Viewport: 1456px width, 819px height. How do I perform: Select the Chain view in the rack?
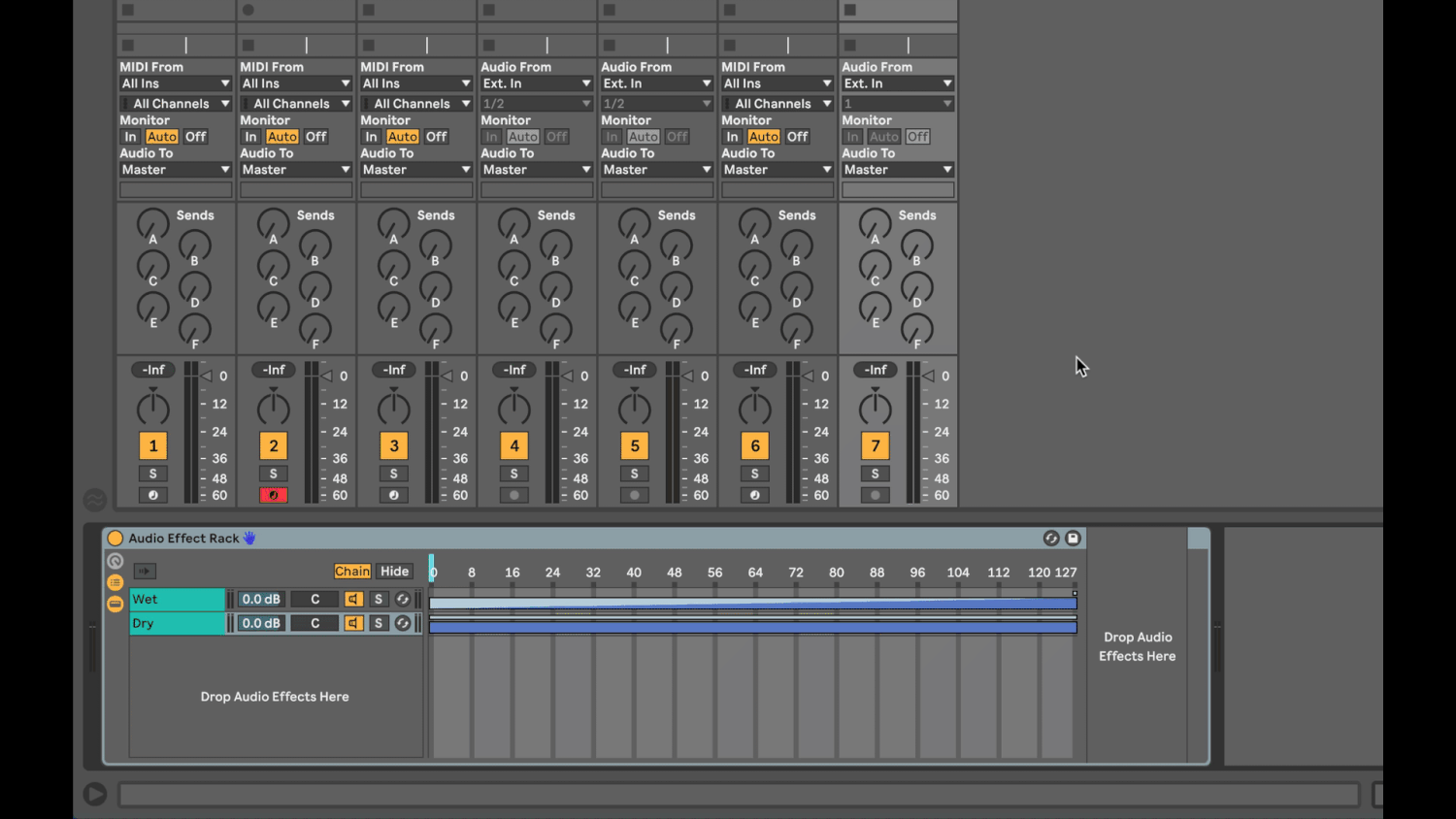(352, 571)
